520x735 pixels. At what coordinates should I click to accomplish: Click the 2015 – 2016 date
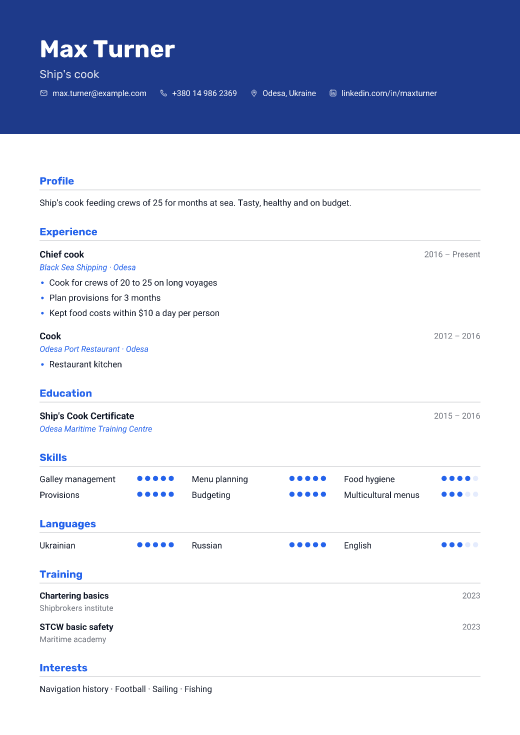click(x=457, y=416)
